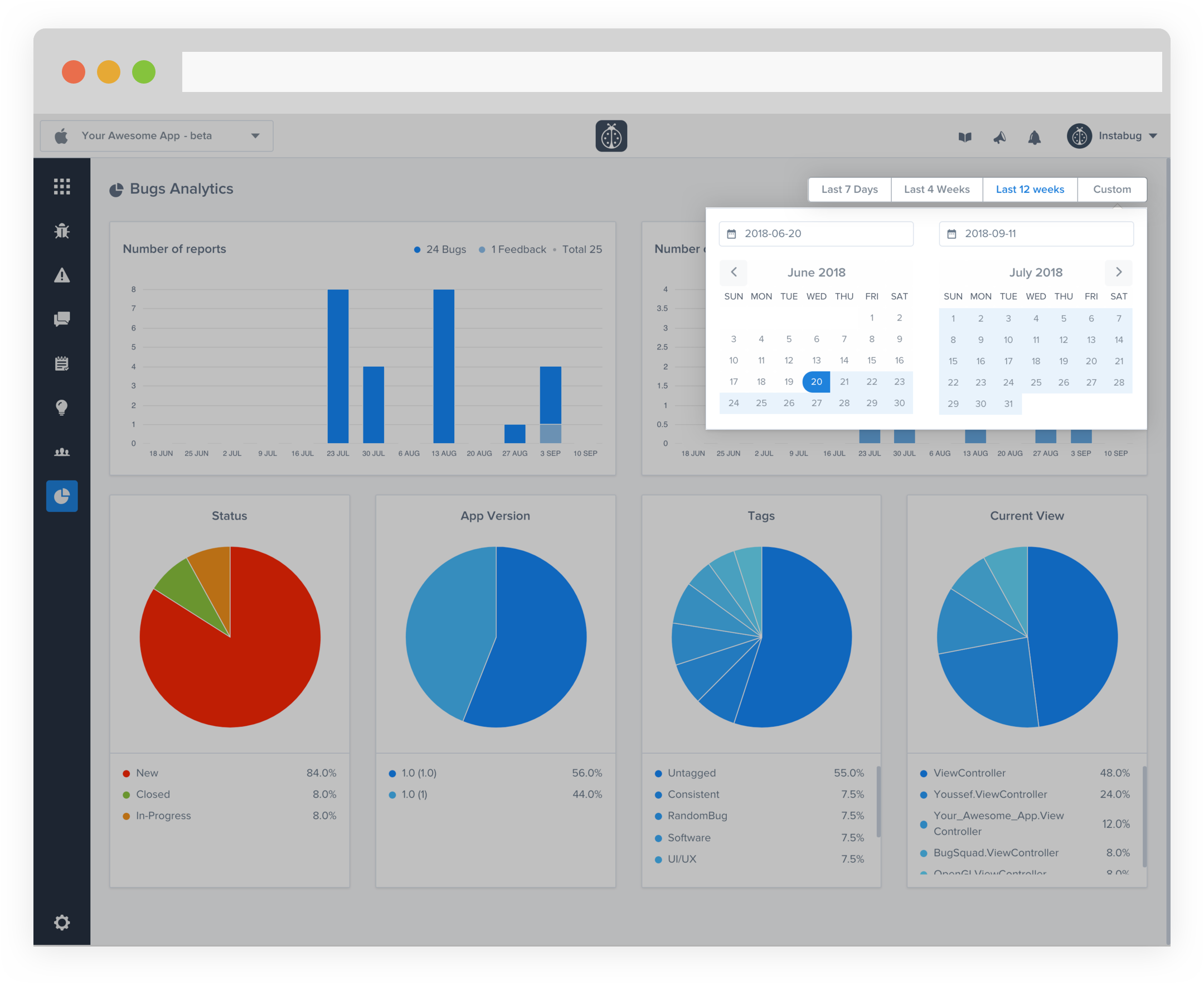
Task: Click the 3 SEP stacked bar in reports chart
Action: tap(550, 405)
